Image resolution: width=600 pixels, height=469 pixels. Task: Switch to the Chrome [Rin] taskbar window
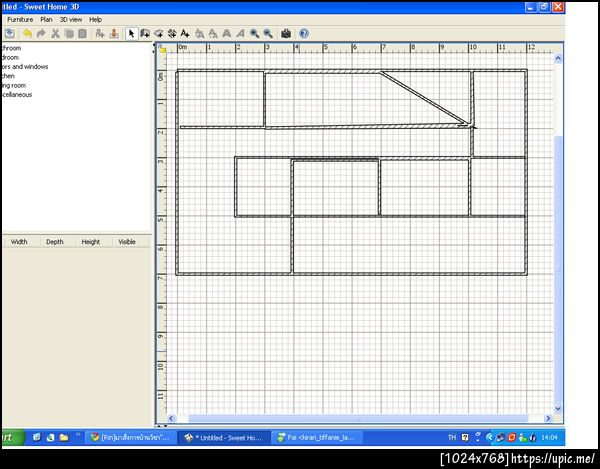(x=130, y=438)
